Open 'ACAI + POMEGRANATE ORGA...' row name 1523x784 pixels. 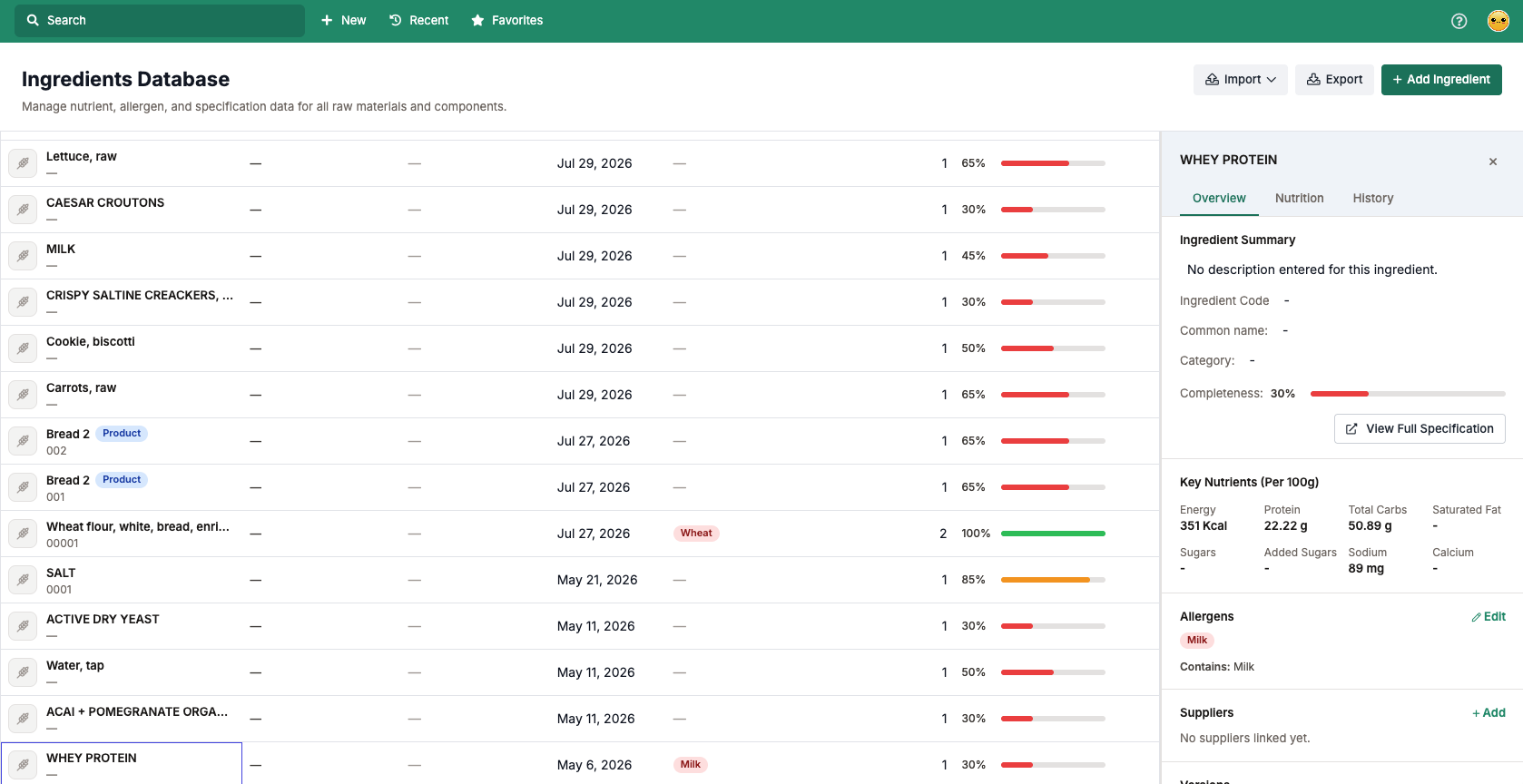137,711
